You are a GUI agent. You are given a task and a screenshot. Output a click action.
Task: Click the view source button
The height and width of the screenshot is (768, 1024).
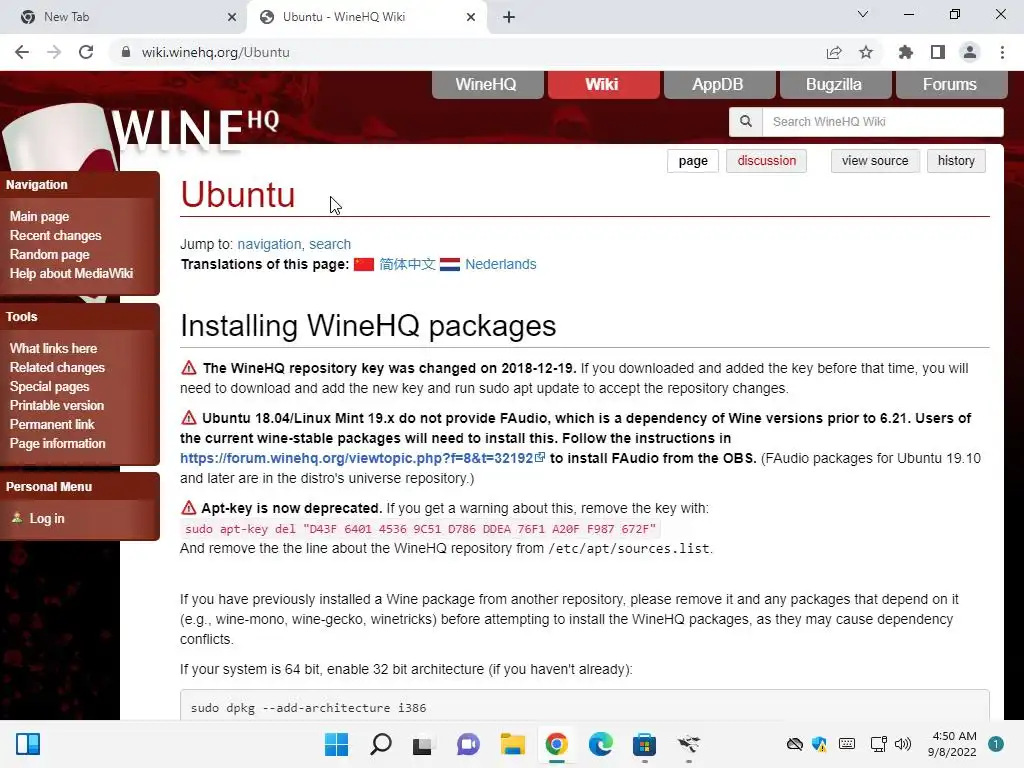tap(875, 161)
